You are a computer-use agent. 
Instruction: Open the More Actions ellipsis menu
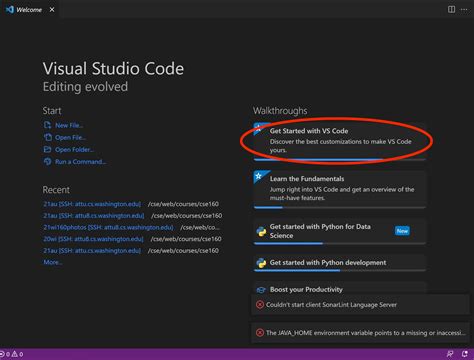(x=464, y=10)
